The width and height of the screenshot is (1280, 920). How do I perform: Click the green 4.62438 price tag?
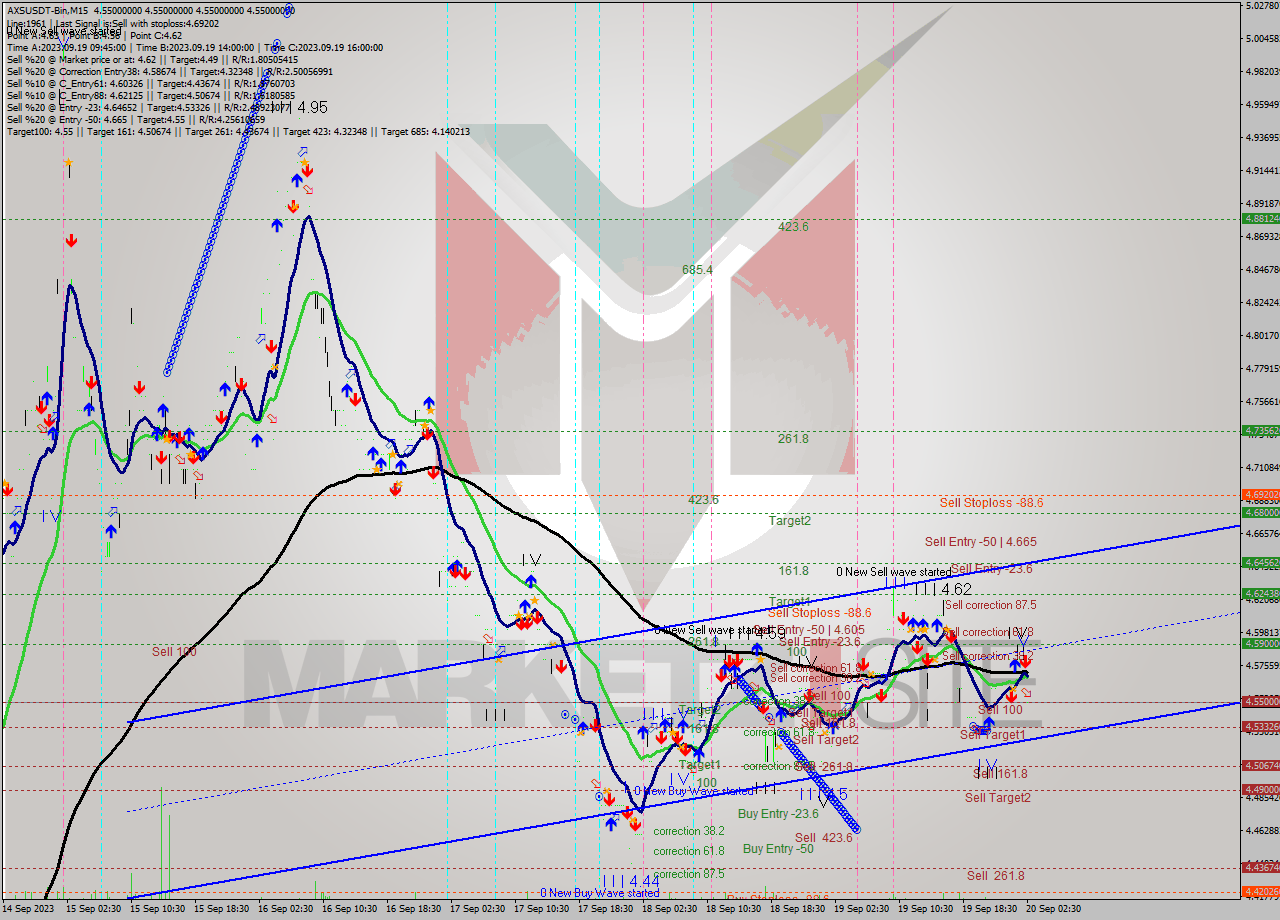pyautogui.click(x=1260, y=593)
